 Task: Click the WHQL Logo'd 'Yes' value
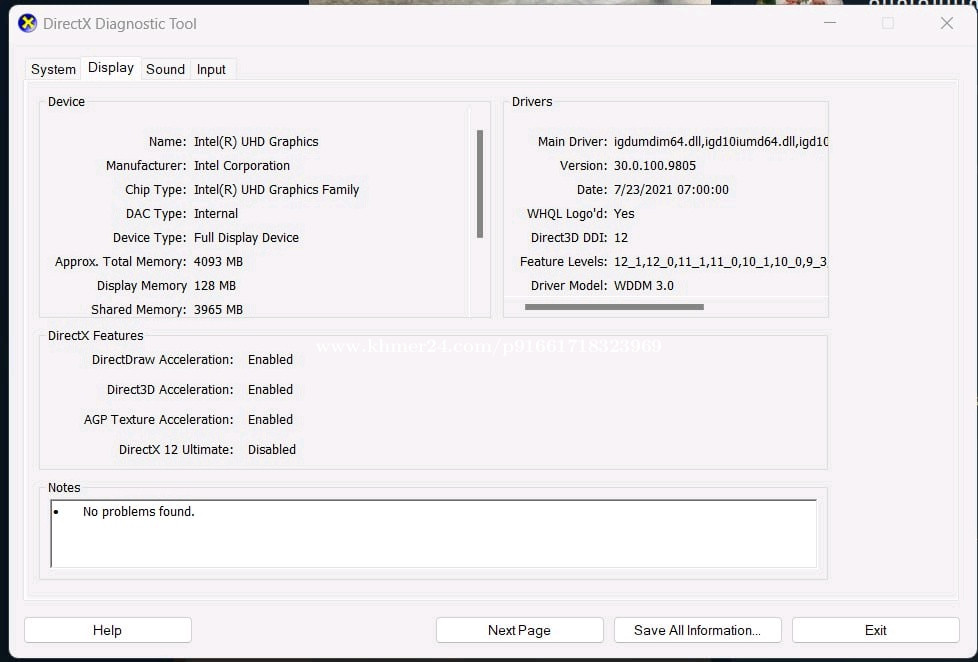click(x=624, y=213)
